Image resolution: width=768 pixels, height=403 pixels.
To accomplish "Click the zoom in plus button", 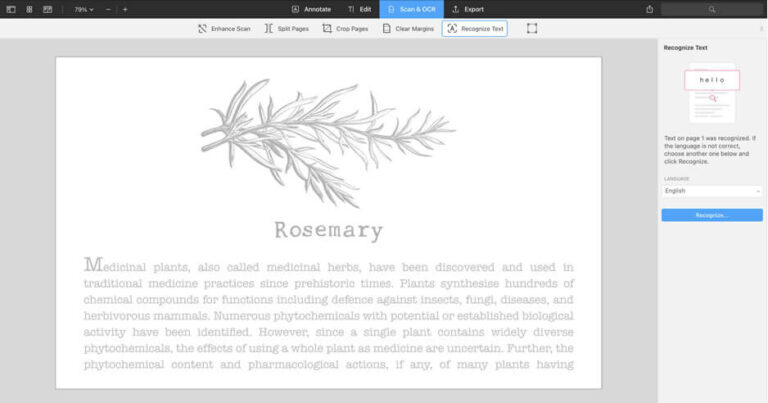I will pos(125,9).
